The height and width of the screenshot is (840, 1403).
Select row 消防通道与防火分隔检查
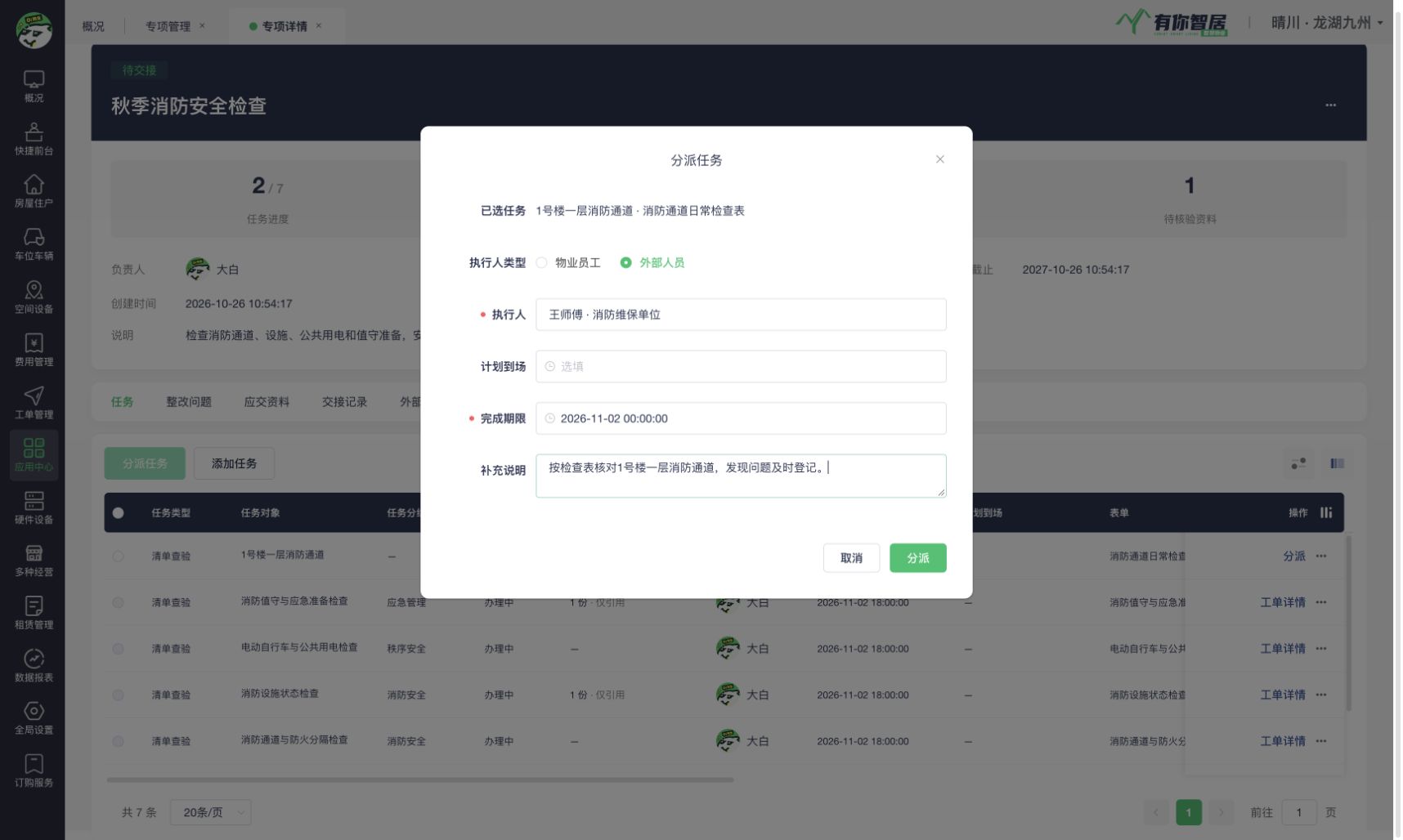[x=118, y=741]
